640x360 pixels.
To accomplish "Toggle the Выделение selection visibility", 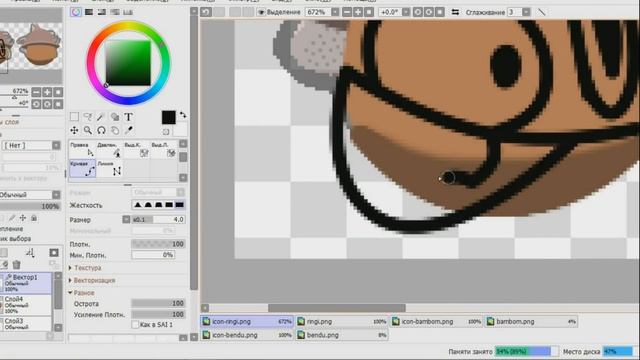I will (261, 12).
